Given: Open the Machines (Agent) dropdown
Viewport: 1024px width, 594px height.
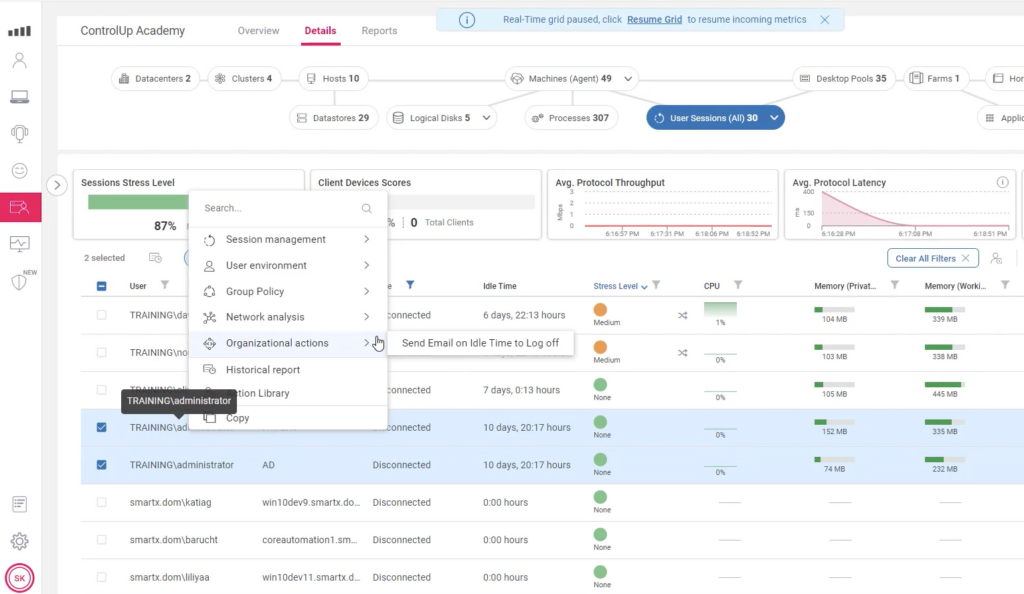Looking at the screenshot, I should [628, 79].
